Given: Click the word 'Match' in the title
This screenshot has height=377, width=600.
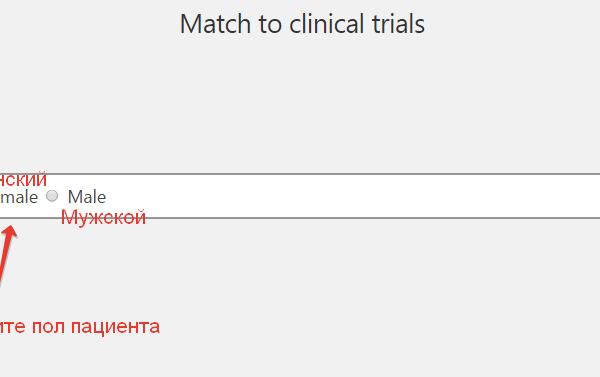Looking at the screenshot, I should click(215, 24).
